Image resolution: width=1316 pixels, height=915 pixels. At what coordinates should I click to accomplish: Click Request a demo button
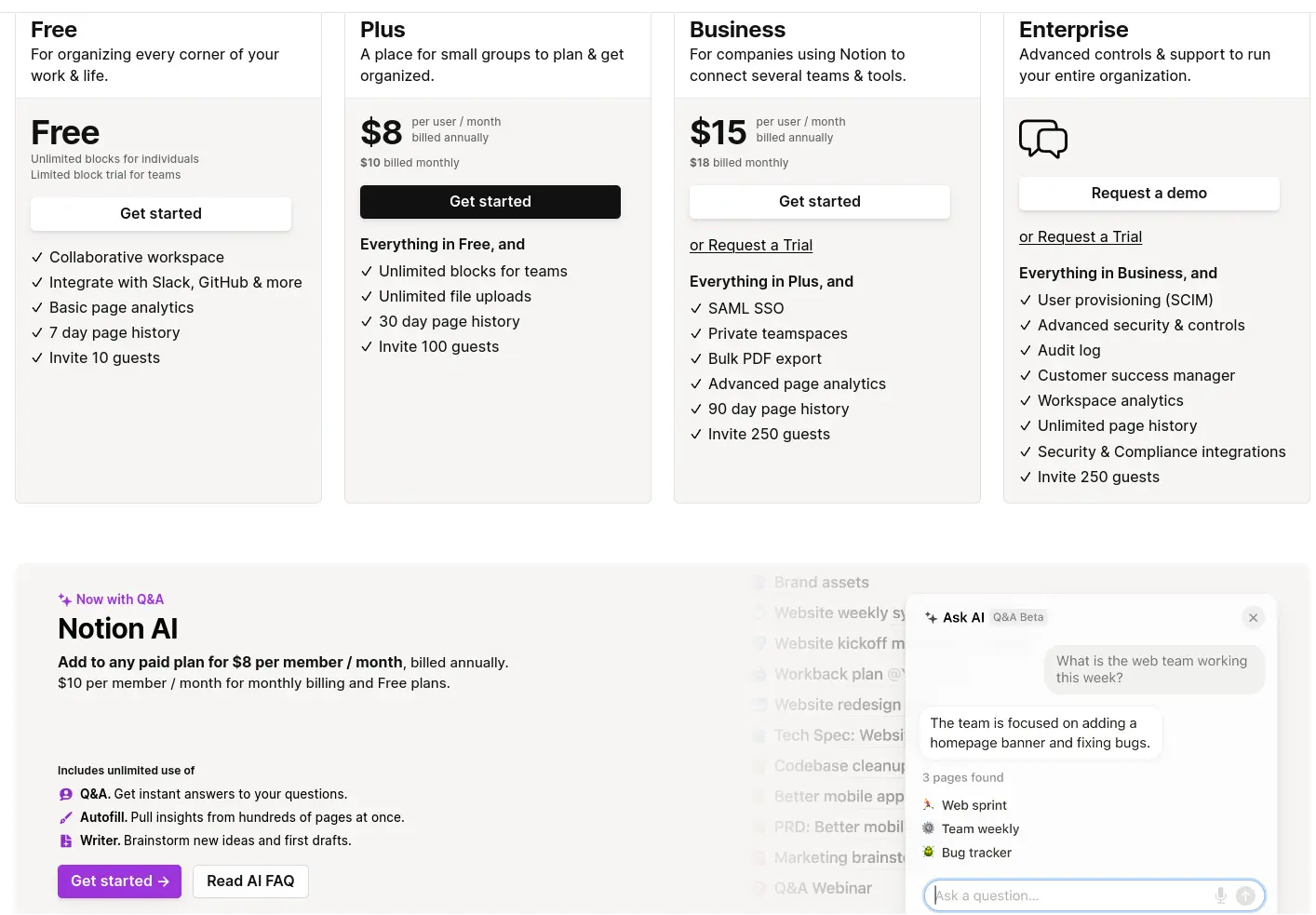[1149, 194]
